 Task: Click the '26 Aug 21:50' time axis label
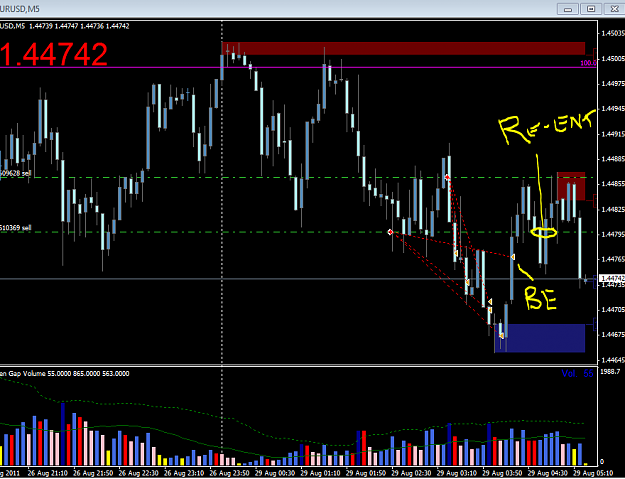94,473
